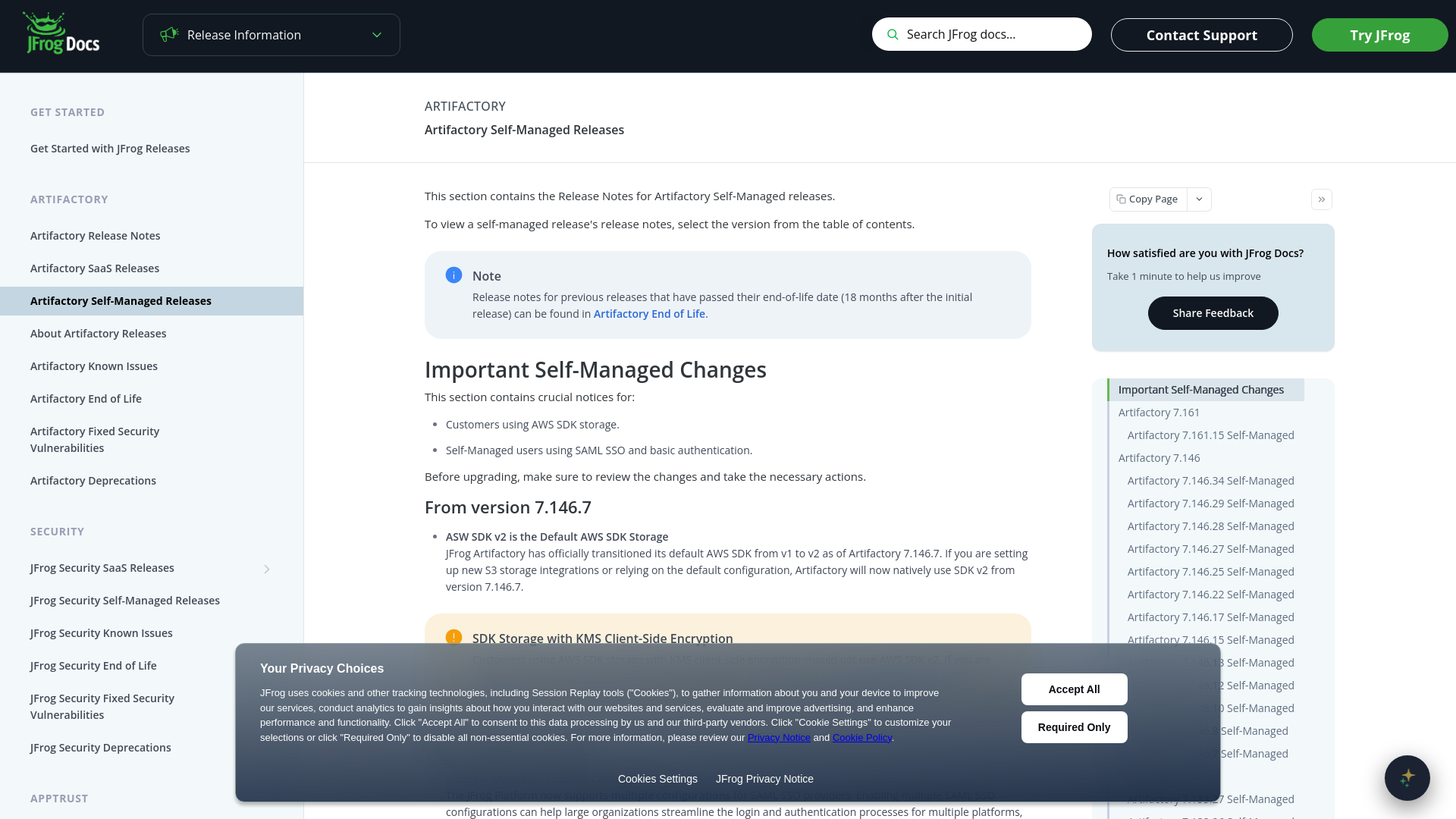Open the Copy Page button
This screenshot has height=819, width=1456.
pos(1148,199)
